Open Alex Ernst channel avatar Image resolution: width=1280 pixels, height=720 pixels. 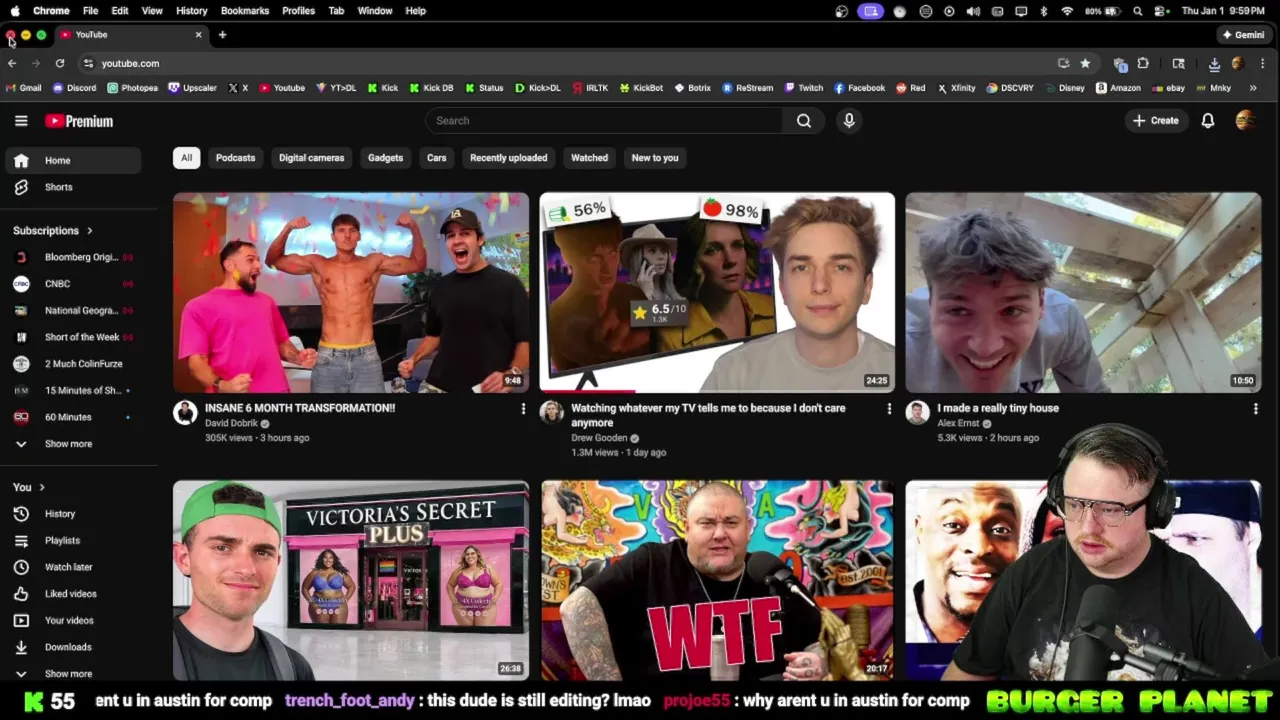[917, 413]
